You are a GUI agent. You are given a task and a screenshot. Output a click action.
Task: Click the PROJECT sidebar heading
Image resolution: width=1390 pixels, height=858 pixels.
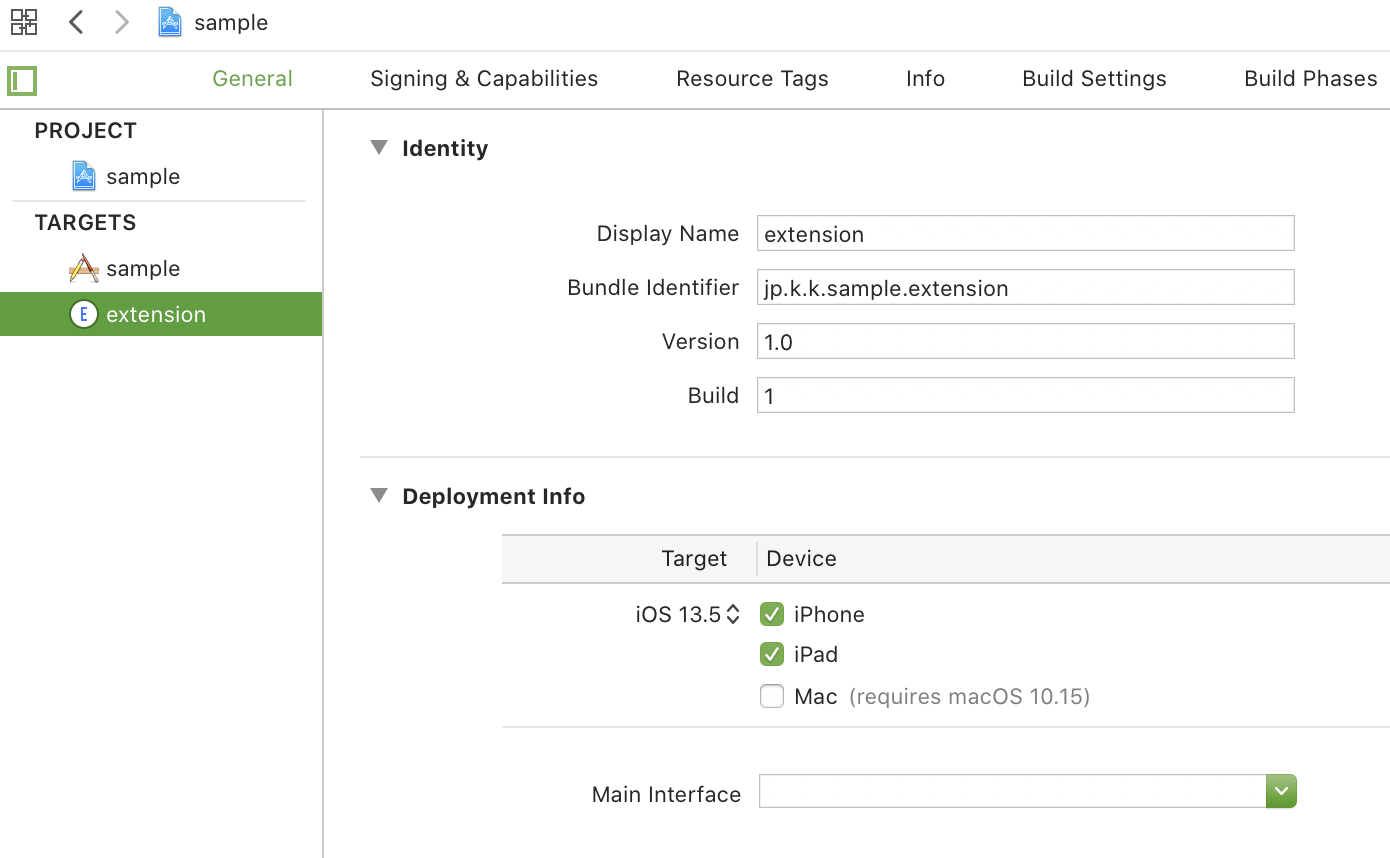tap(85, 131)
